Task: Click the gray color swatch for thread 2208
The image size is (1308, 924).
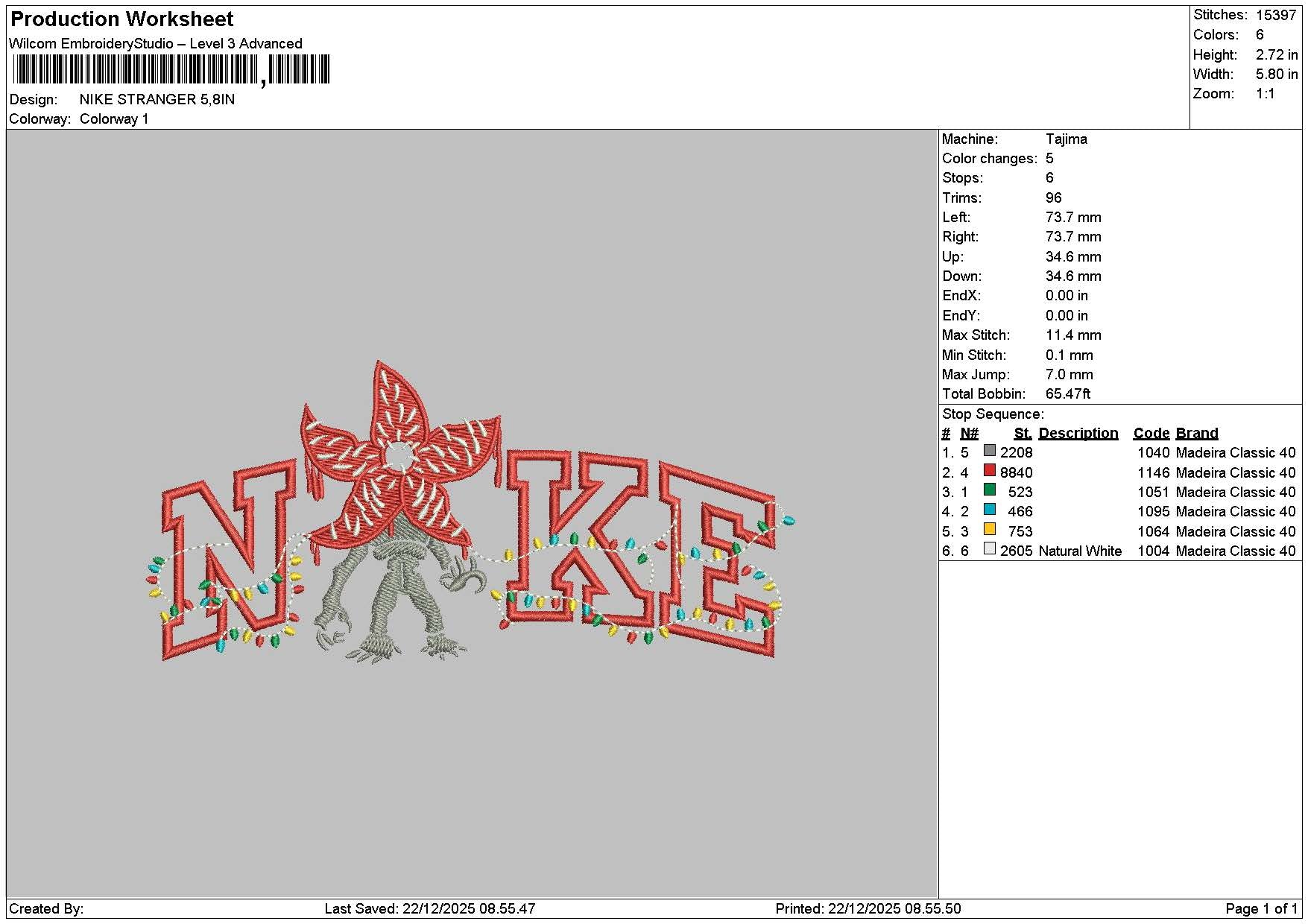Action: pyautogui.click(x=989, y=451)
